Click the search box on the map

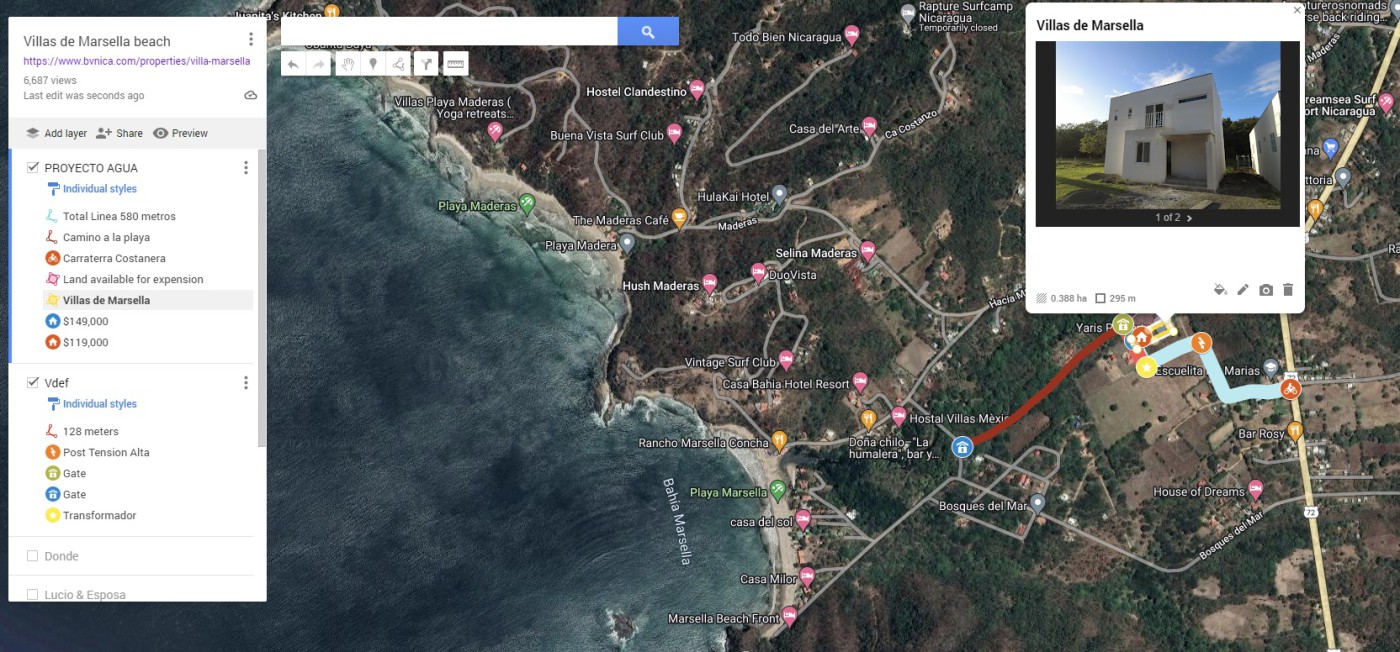tap(449, 32)
